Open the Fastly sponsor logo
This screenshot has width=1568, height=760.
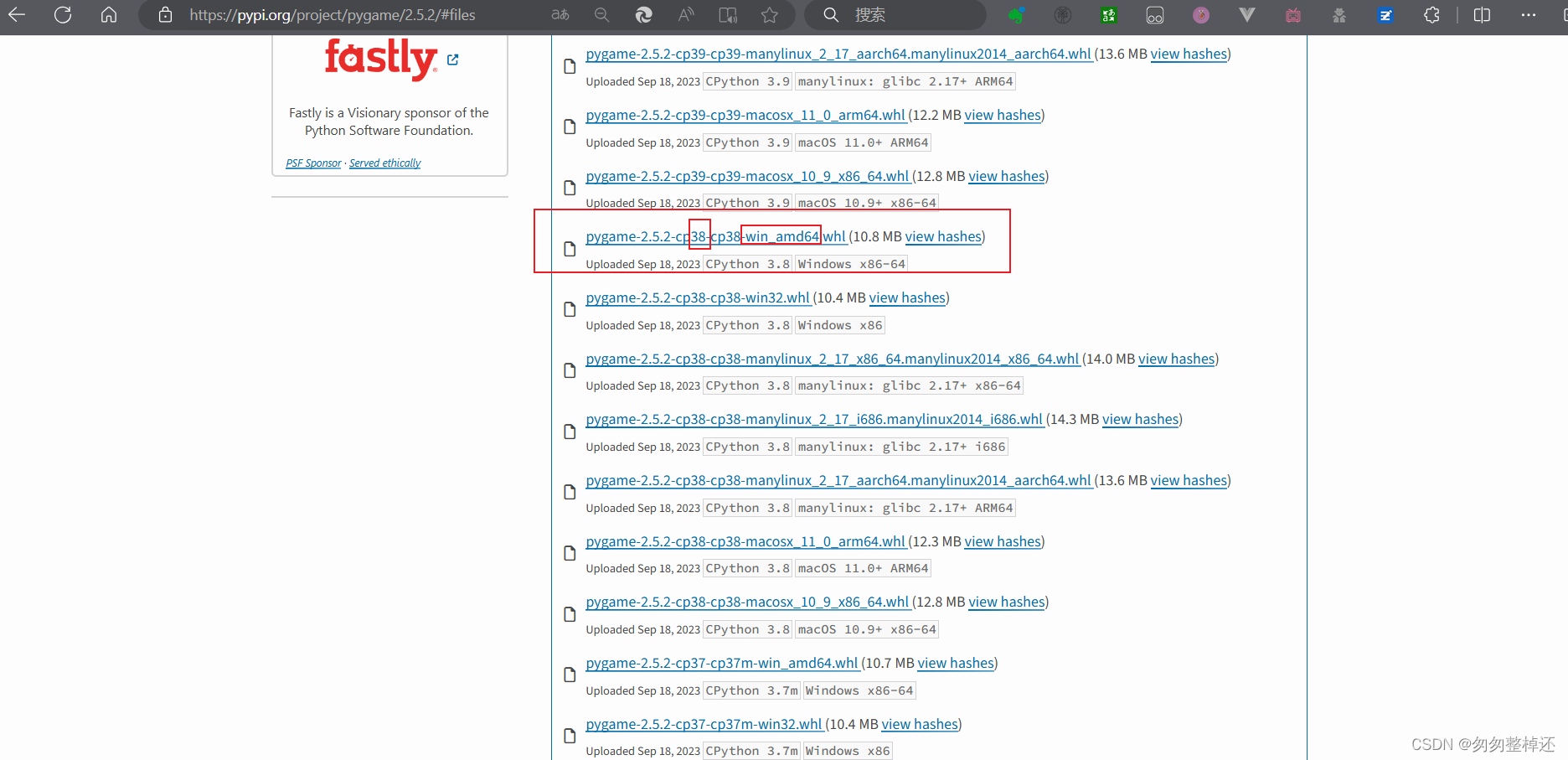point(381,59)
